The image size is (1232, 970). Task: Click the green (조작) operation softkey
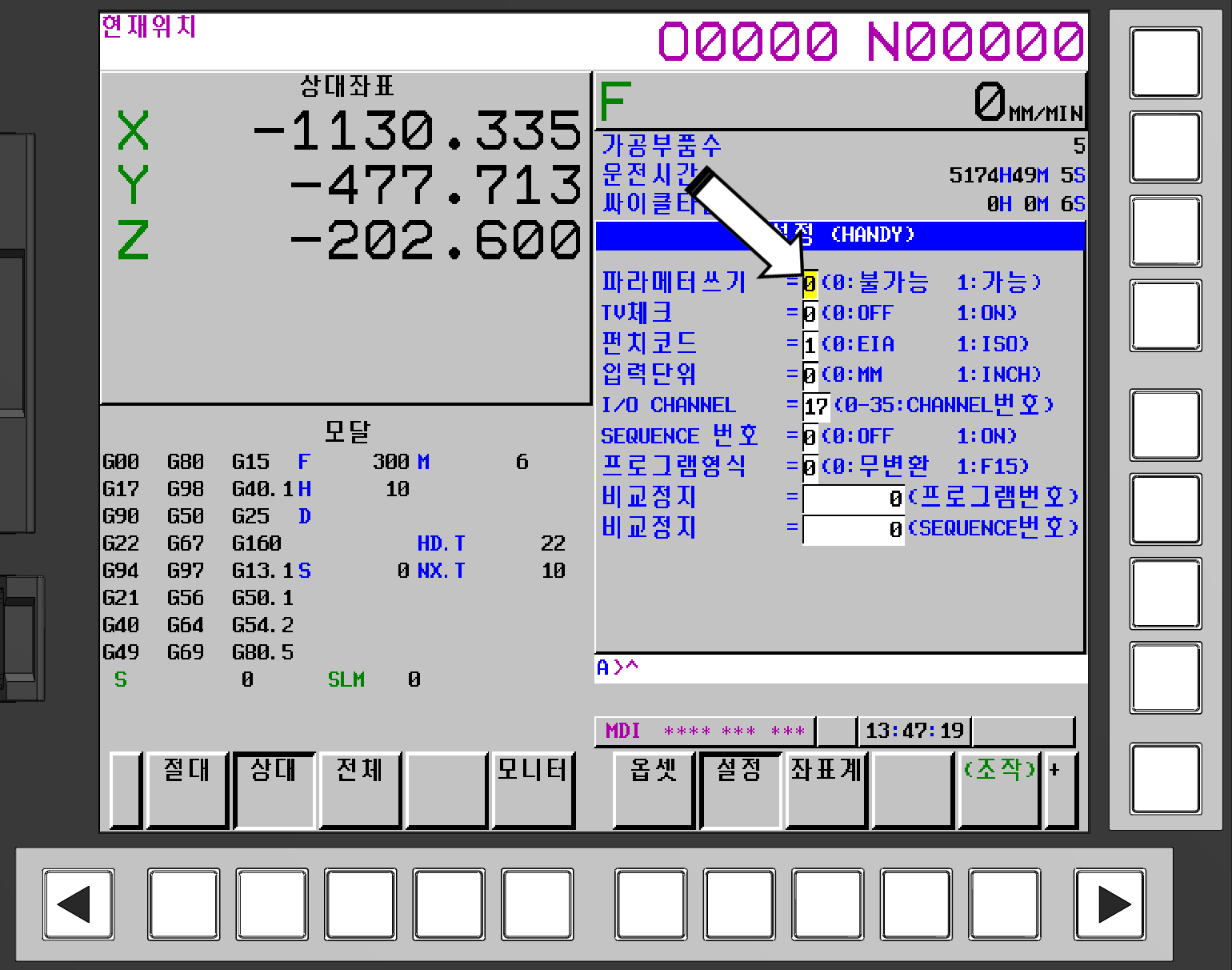[x=999, y=789]
